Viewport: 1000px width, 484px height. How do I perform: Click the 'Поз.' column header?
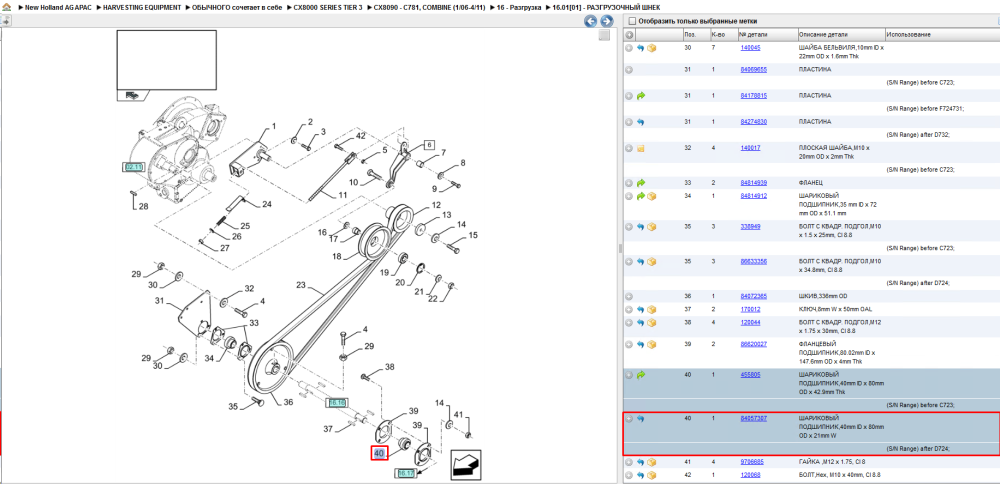[x=696, y=34]
